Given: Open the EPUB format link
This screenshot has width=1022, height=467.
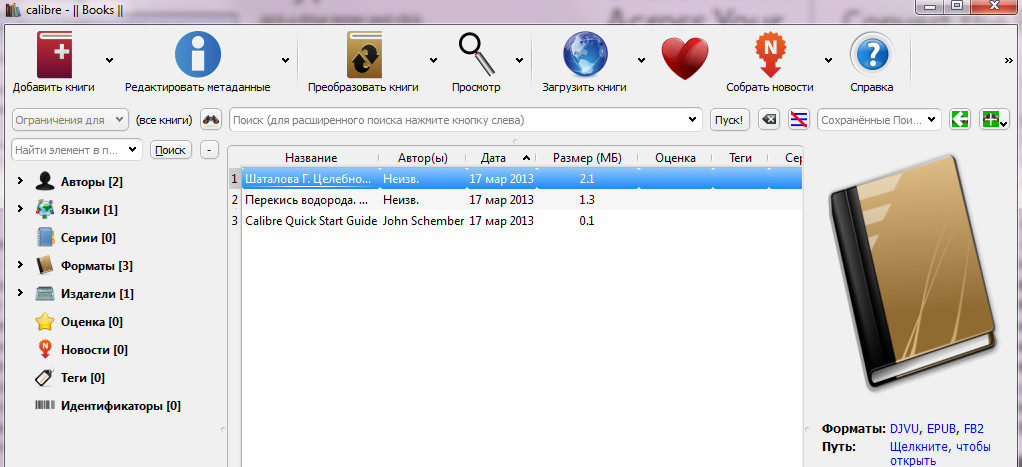Looking at the screenshot, I should coord(941,428).
